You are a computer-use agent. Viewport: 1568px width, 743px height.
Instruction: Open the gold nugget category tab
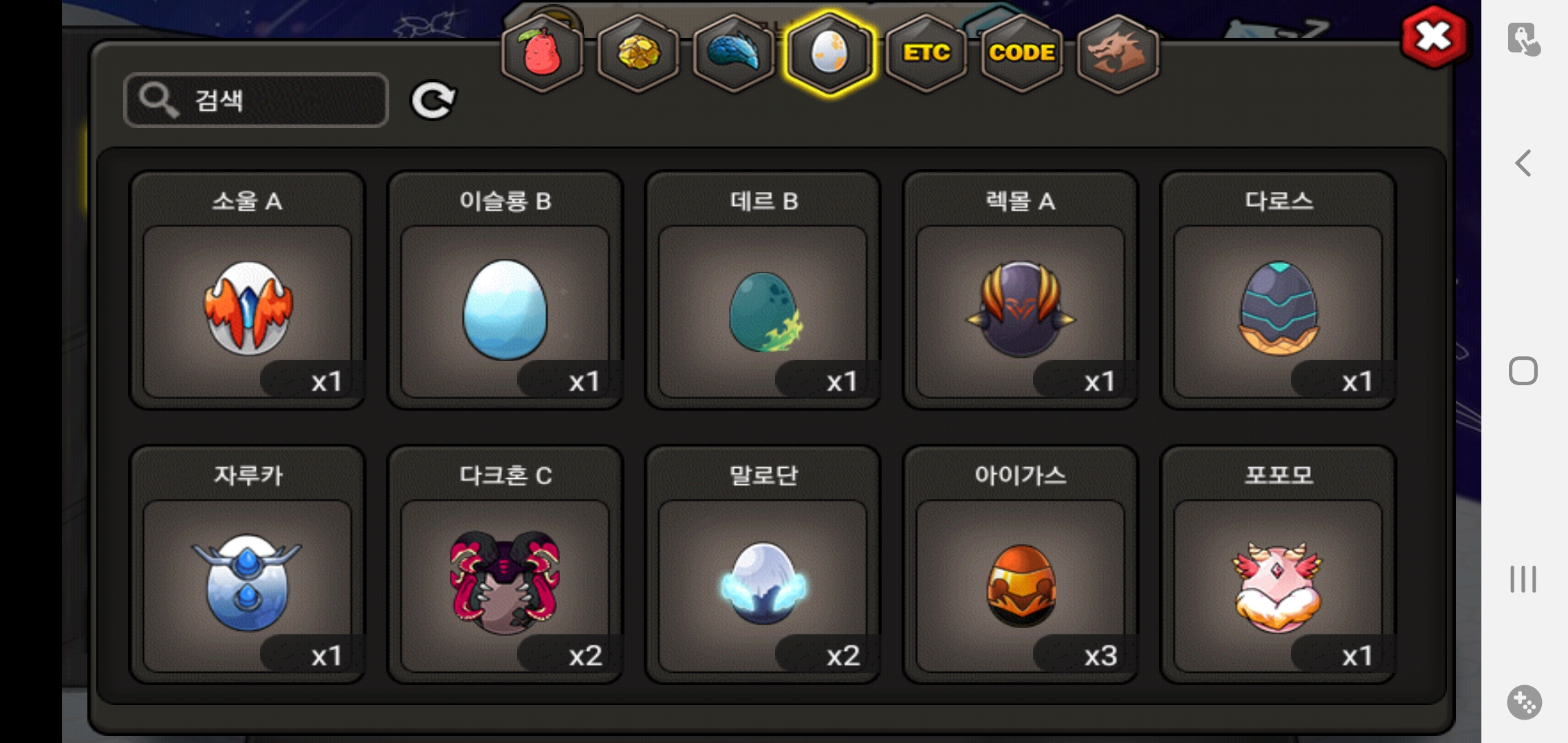638,54
